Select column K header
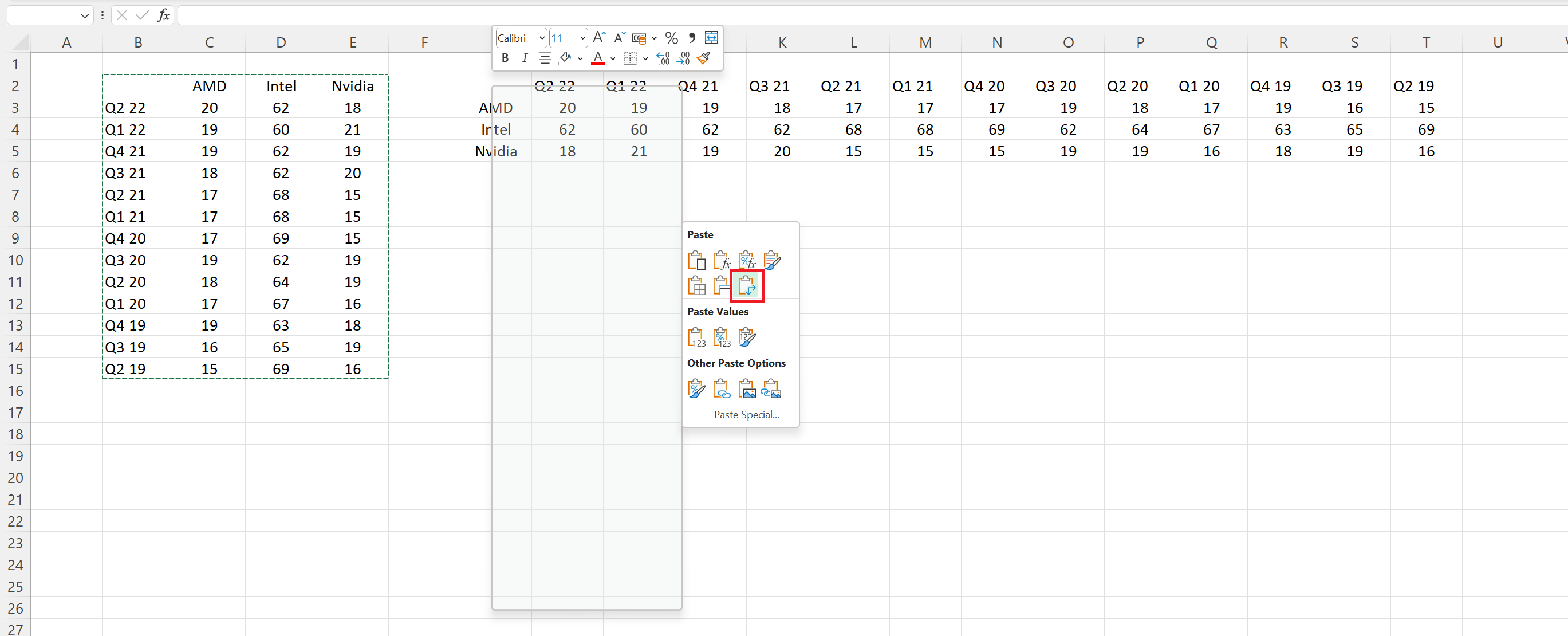This screenshot has height=636, width=1568. point(782,42)
